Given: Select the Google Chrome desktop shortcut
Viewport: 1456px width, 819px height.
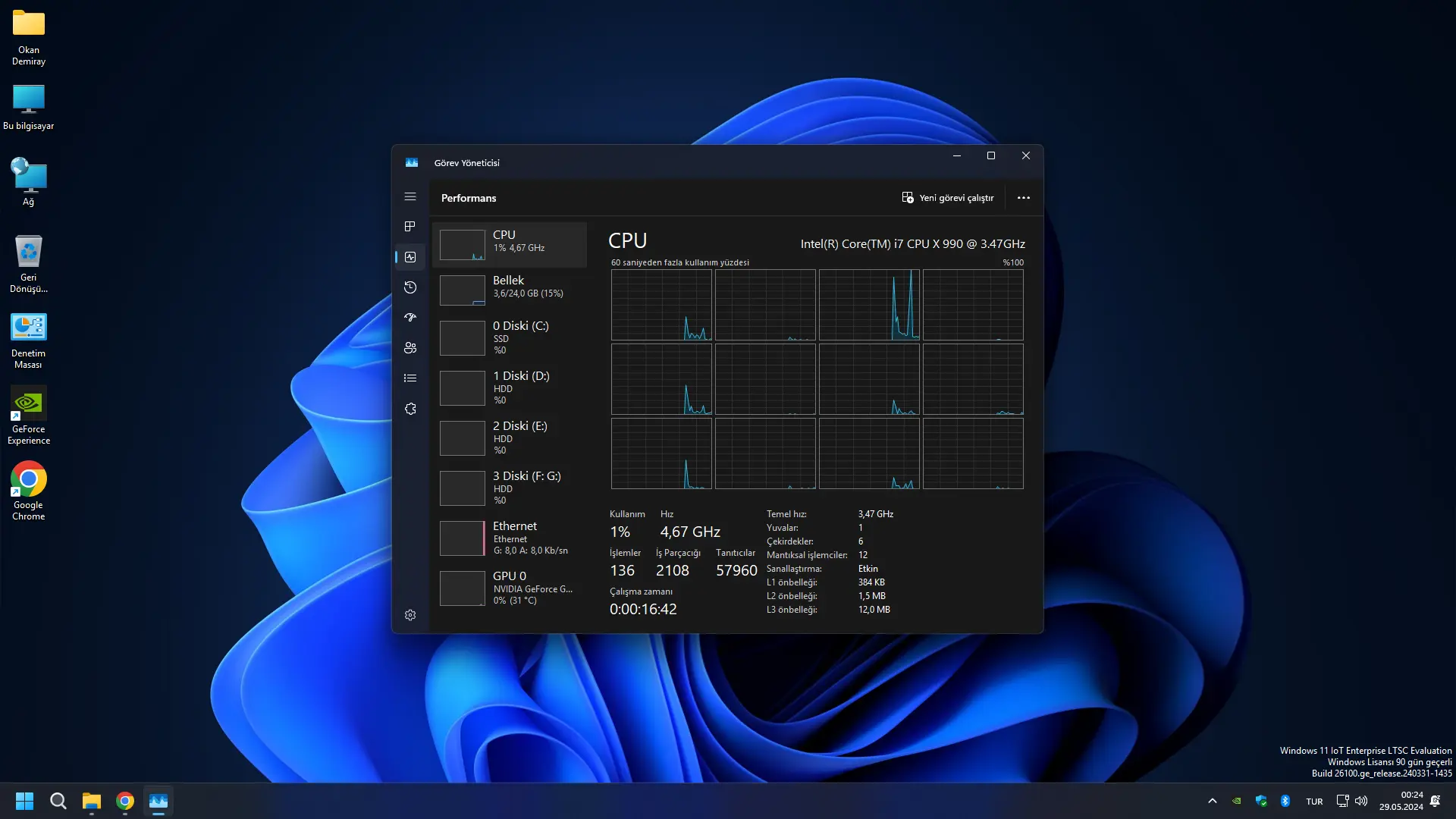Looking at the screenshot, I should click(29, 491).
